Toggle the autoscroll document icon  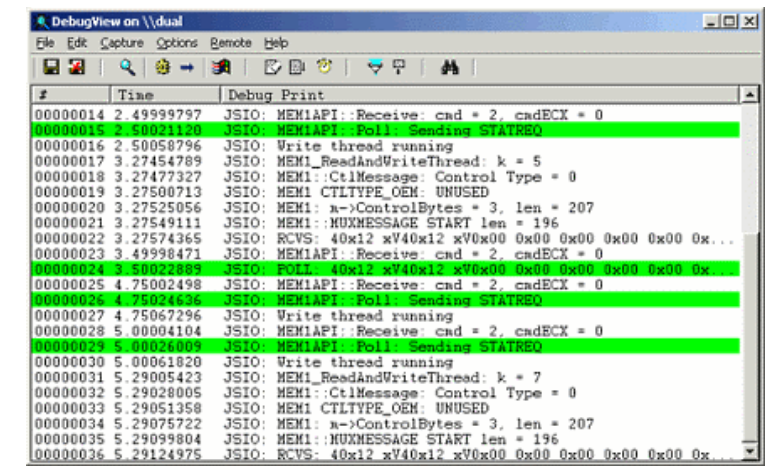[x=297, y=67]
